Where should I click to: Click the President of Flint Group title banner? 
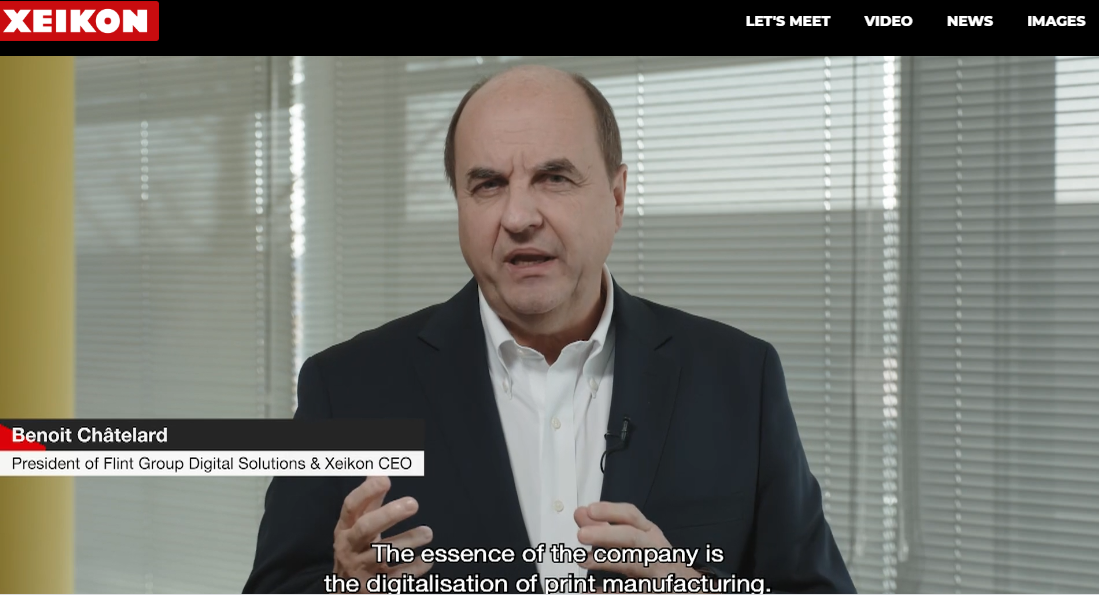(x=212, y=464)
